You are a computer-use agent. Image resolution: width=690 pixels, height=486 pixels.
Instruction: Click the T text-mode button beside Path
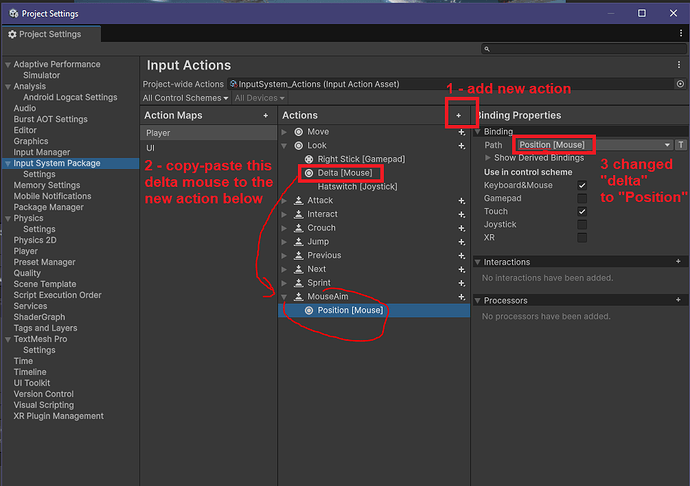[x=681, y=145]
